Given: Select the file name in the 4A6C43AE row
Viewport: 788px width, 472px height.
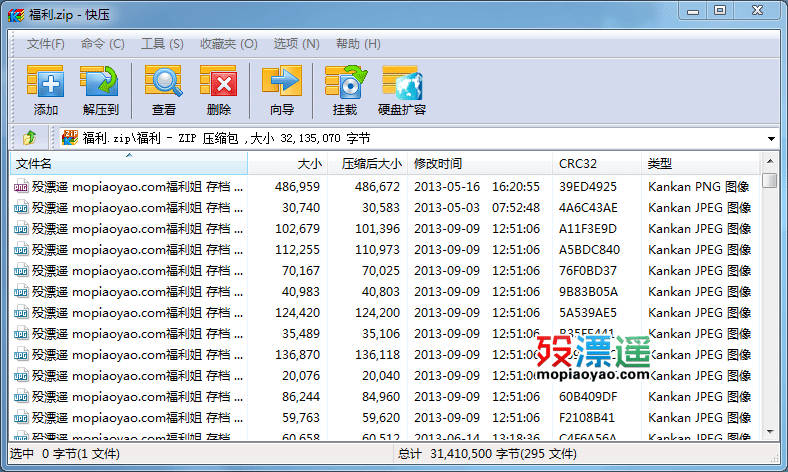Looking at the screenshot, I should [137, 208].
